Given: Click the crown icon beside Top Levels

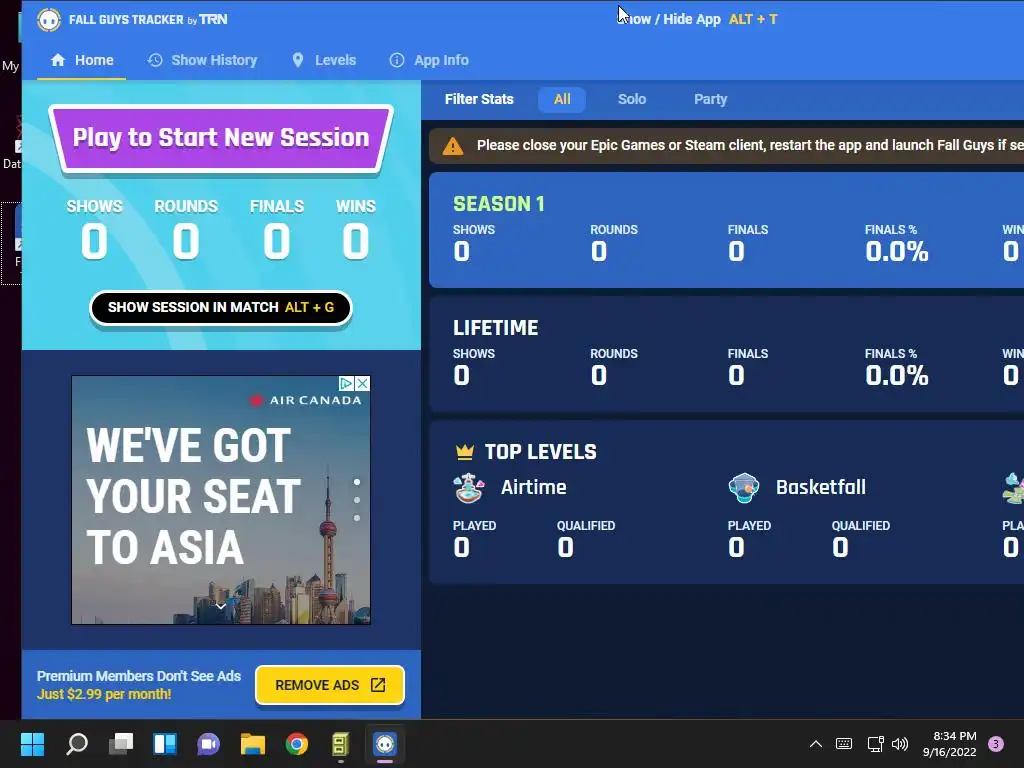Looking at the screenshot, I should click(x=464, y=451).
